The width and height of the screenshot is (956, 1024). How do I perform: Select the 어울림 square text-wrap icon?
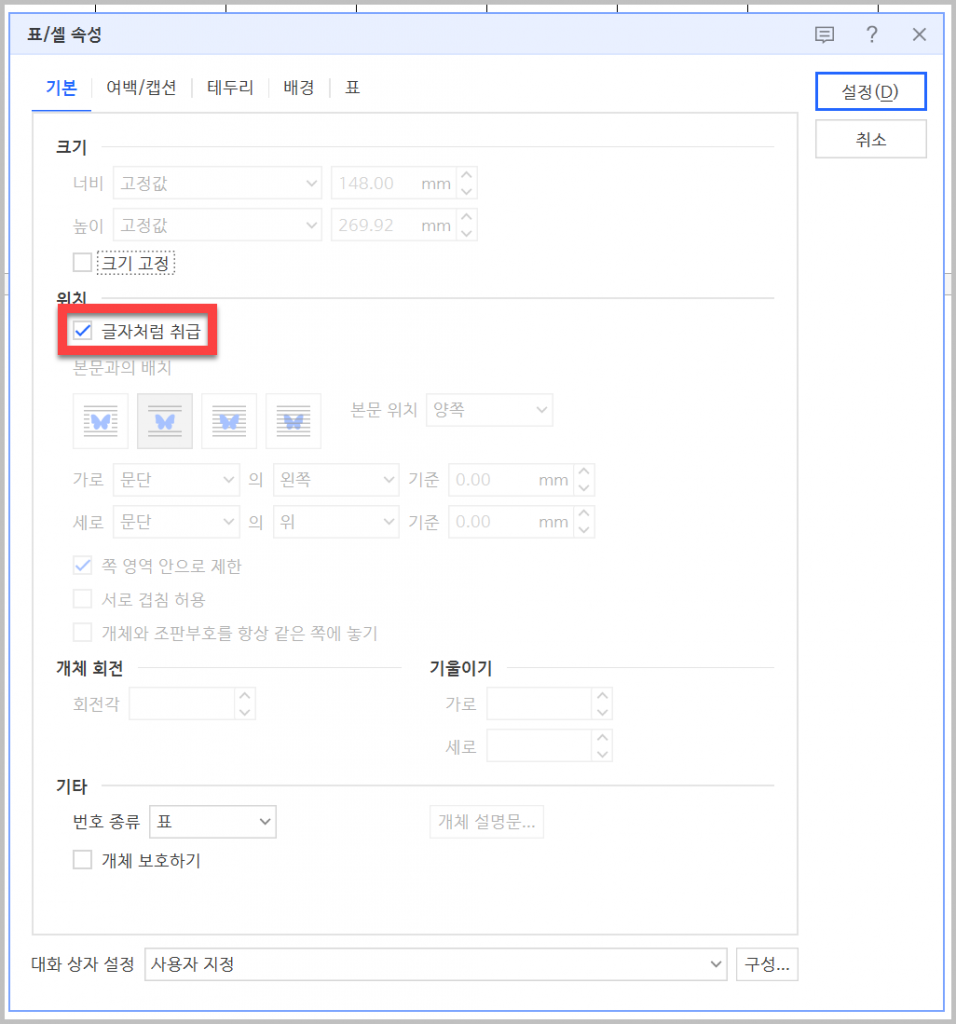coord(100,421)
